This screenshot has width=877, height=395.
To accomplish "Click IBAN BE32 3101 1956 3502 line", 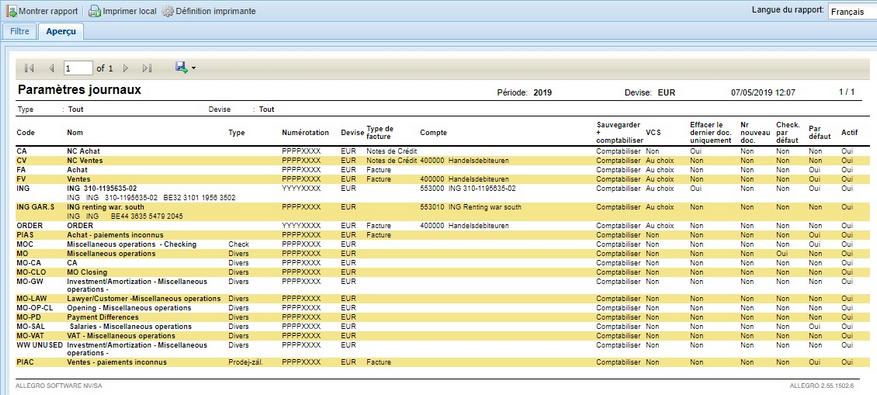I will (199, 198).
